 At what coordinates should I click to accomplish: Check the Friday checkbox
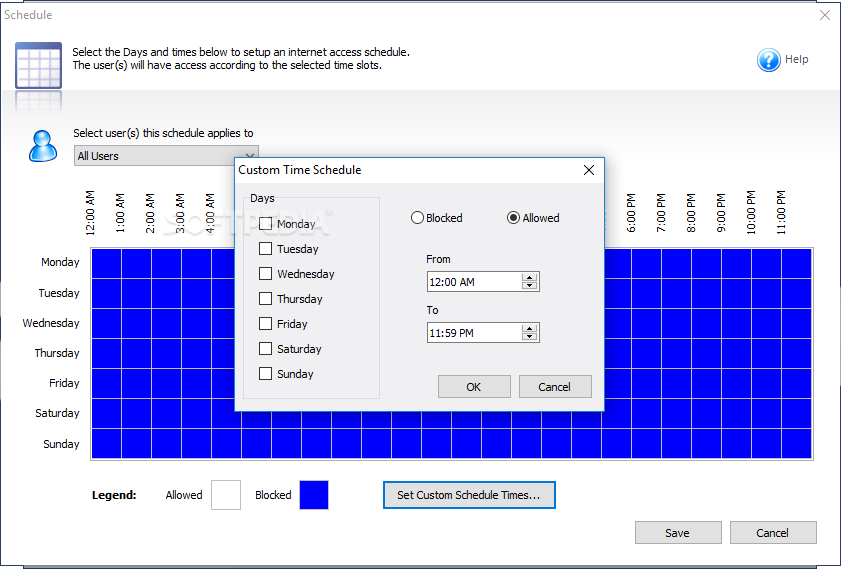pos(265,324)
